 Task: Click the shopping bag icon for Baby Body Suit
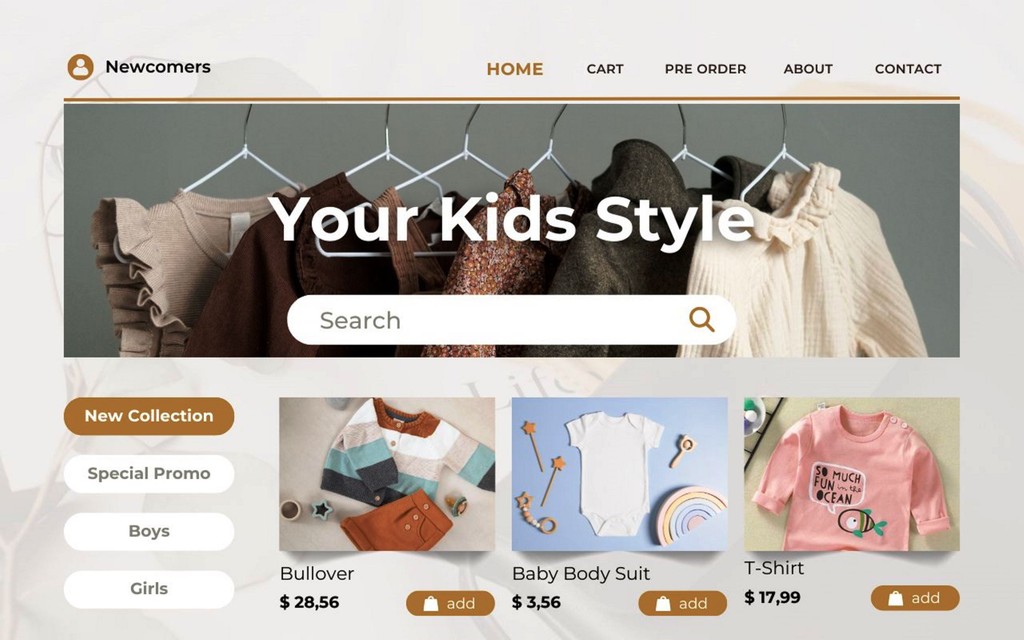pyautogui.click(x=663, y=603)
